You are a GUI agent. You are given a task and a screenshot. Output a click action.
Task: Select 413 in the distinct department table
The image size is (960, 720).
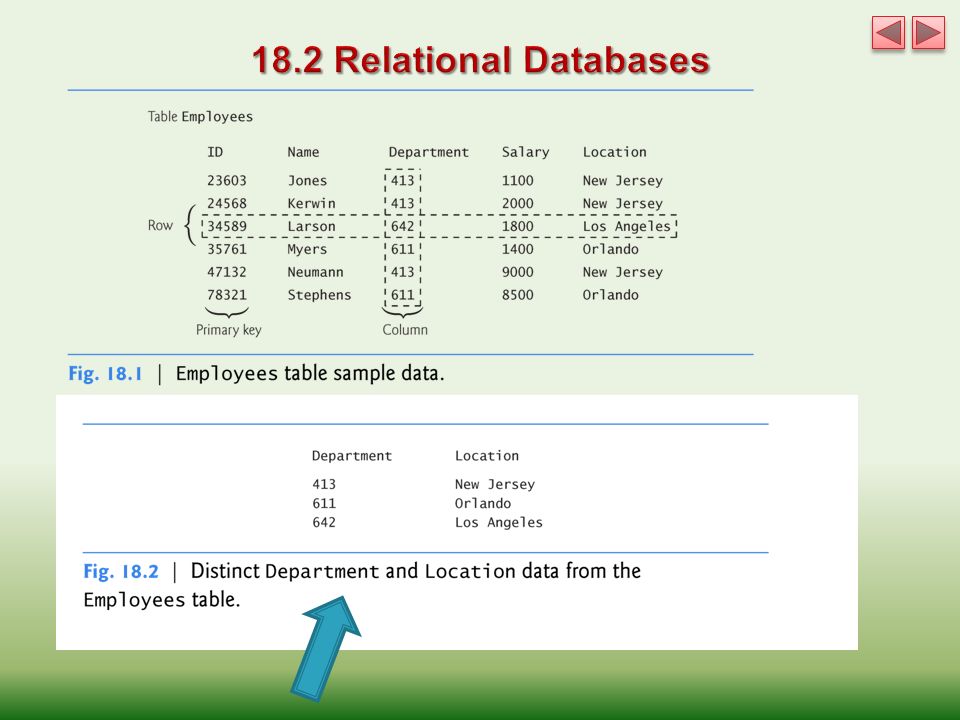pos(324,484)
